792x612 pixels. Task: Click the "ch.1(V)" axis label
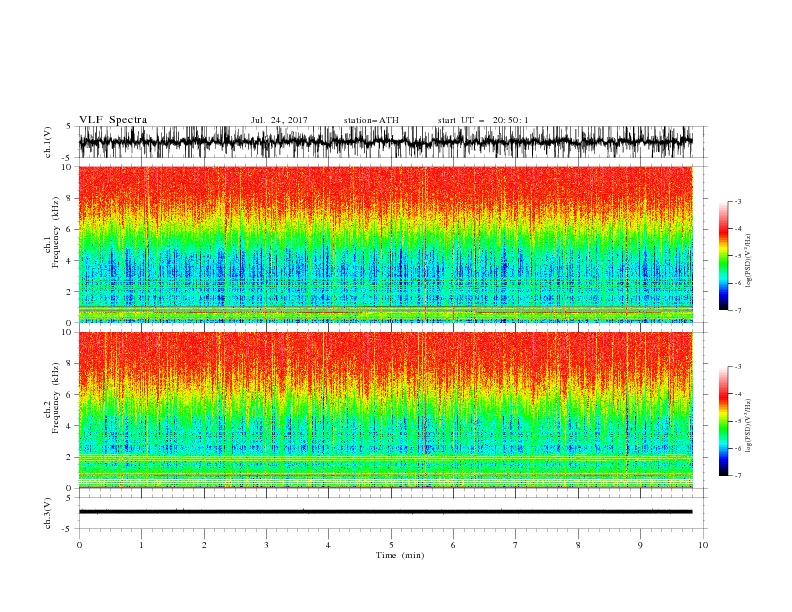point(48,142)
